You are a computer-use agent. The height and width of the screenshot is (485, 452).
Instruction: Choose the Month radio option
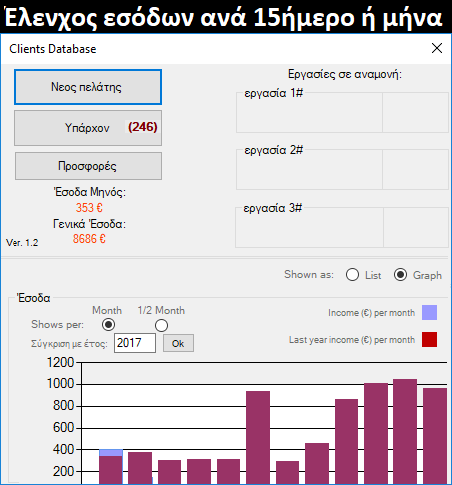[108, 325]
